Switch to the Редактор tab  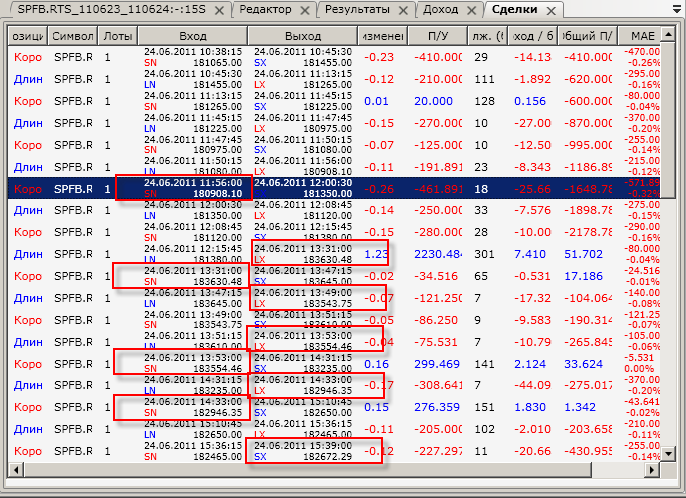coord(265,9)
